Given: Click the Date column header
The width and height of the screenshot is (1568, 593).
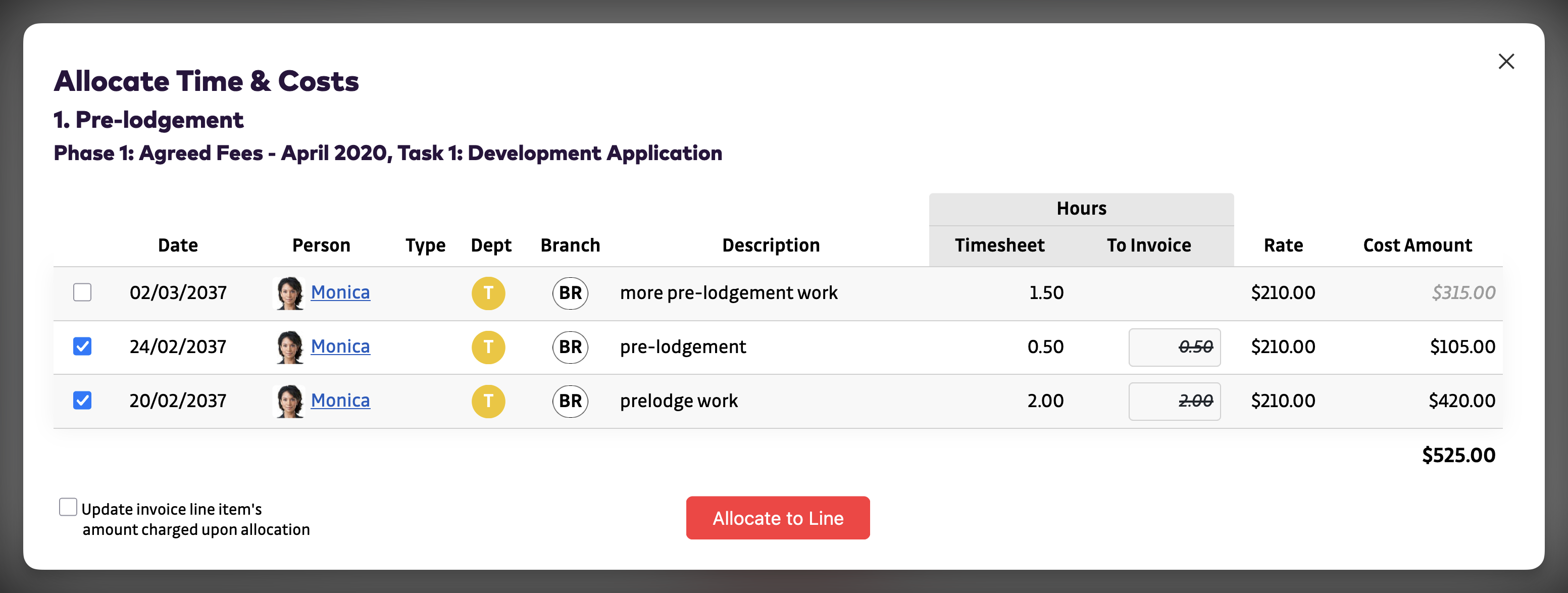Looking at the screenshot, I should coord(178,245).
